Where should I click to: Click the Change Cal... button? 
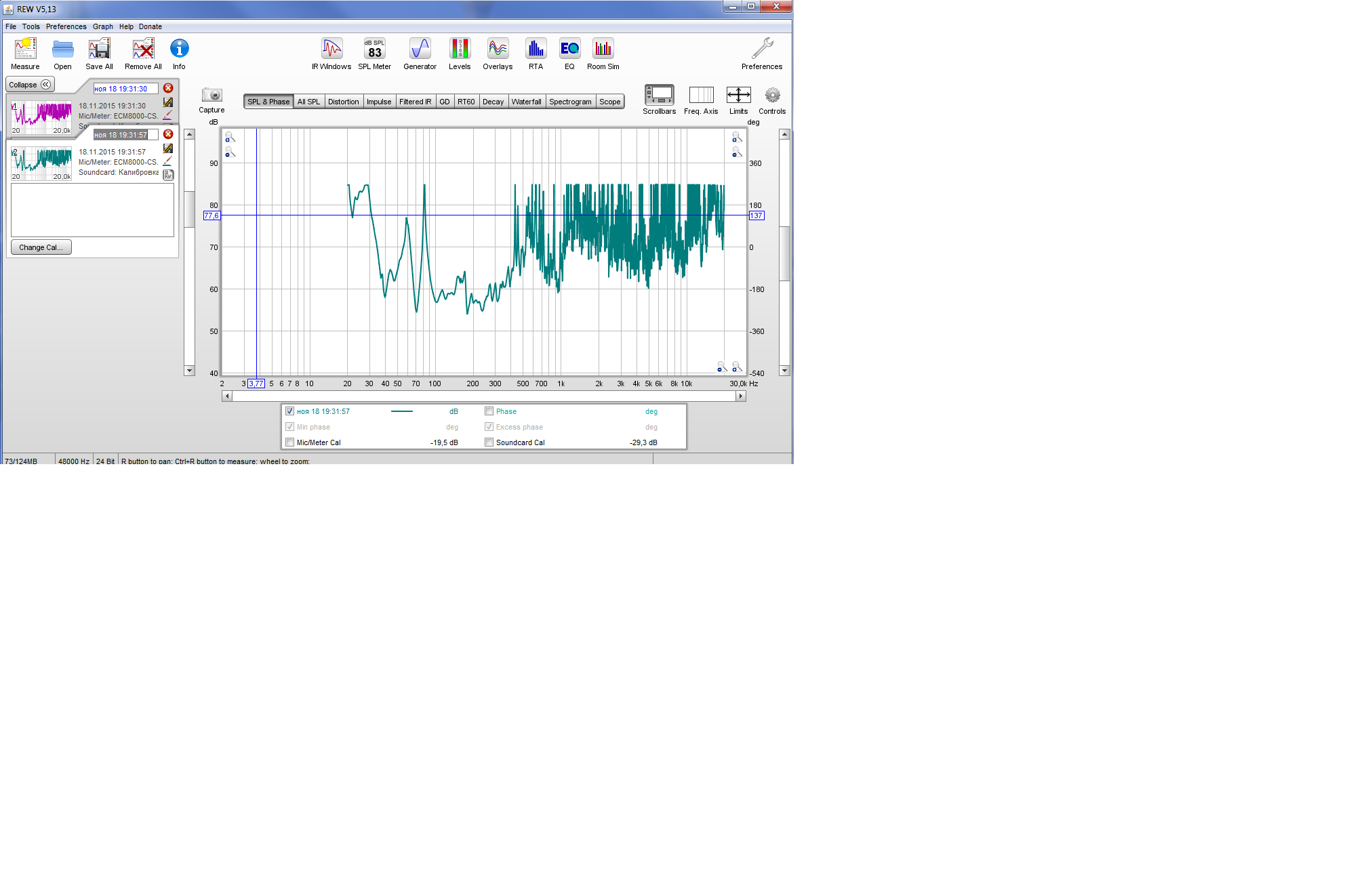(41, 247)
